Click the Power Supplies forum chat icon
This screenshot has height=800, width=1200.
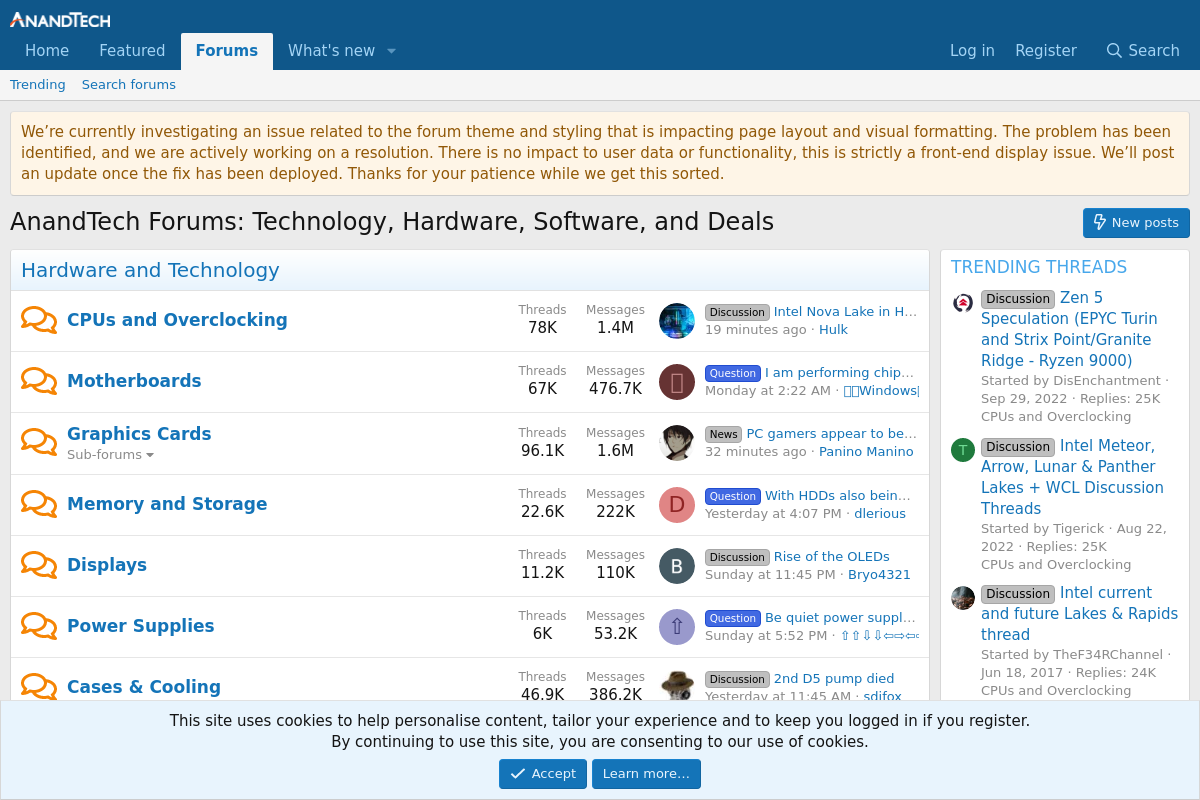[x=39, y=626]
